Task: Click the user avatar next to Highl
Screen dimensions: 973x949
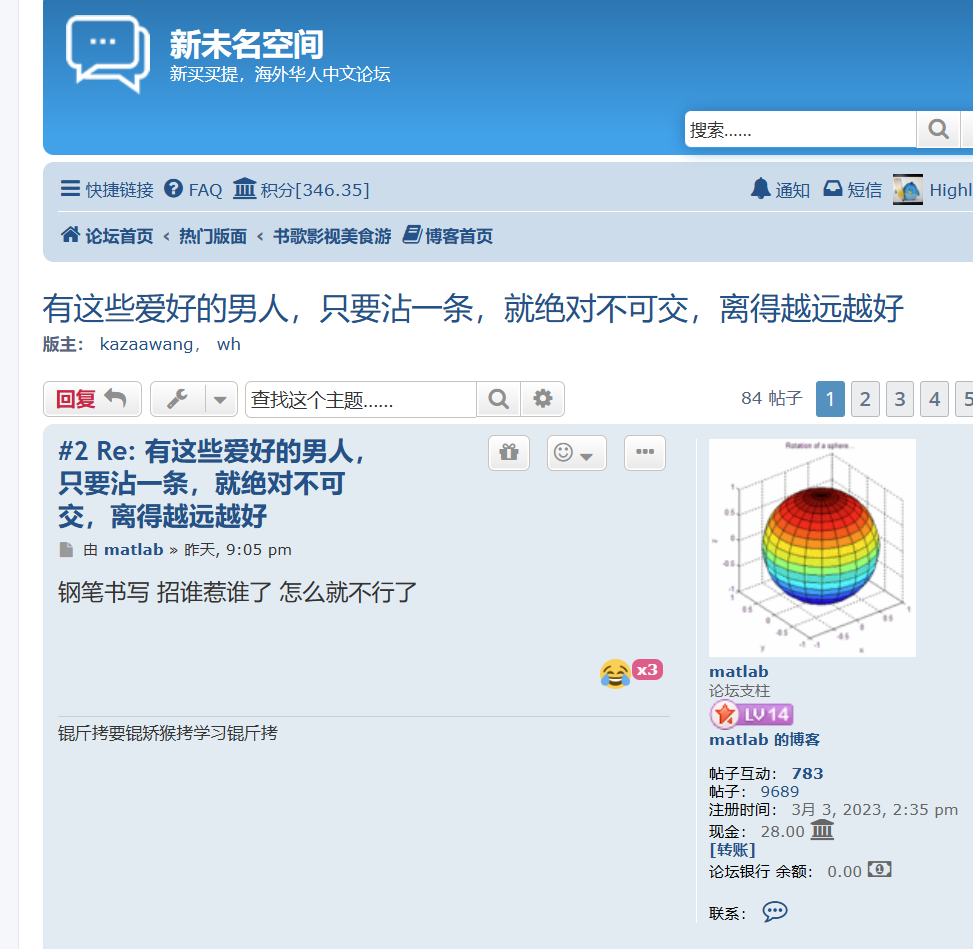Action: (x=908, y=189)
